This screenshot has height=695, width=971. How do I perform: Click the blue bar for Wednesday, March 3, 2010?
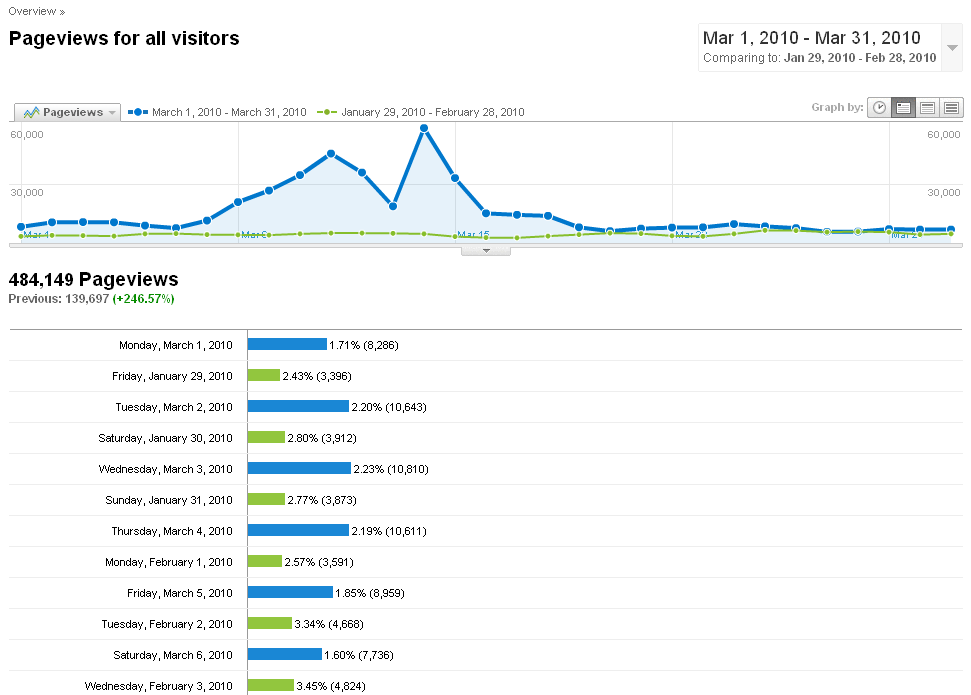tap(299, 468)
